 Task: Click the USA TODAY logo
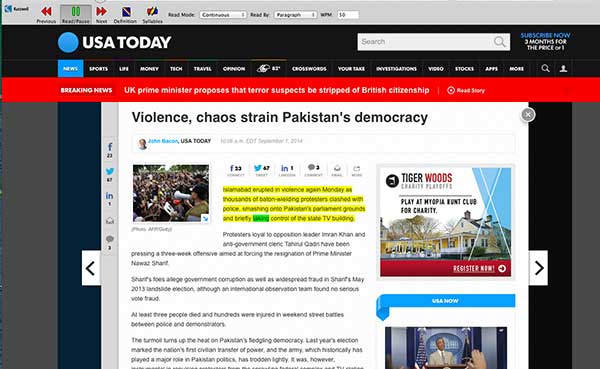tap(114, 42)
